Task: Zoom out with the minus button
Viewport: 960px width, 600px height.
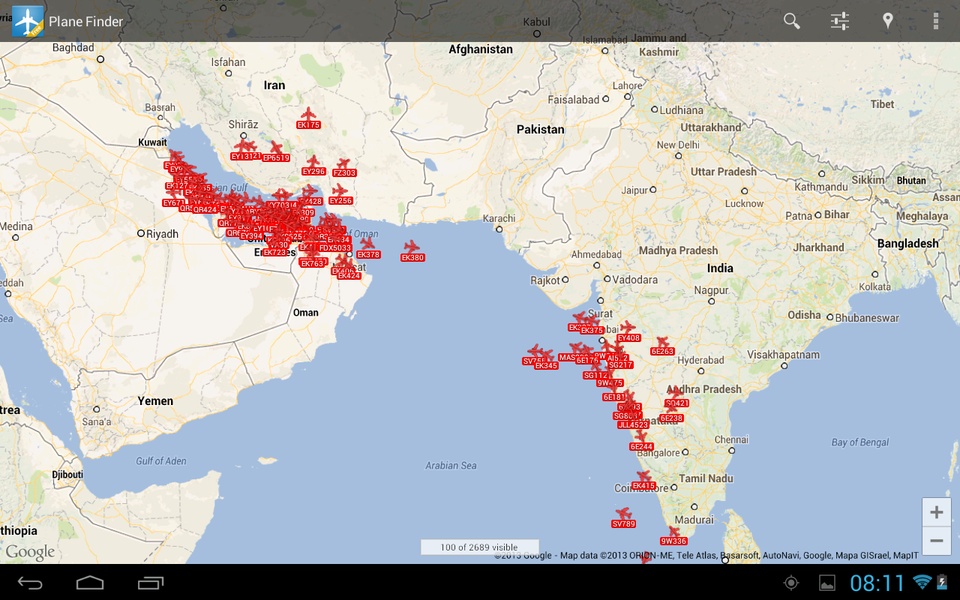Action: (x=936, y=541)
